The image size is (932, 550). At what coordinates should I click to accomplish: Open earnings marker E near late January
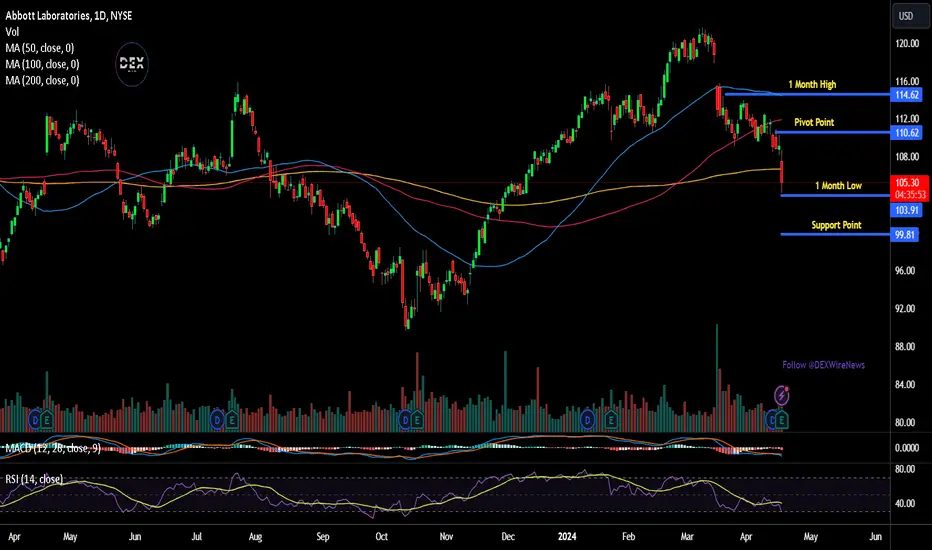coord(610,420)
